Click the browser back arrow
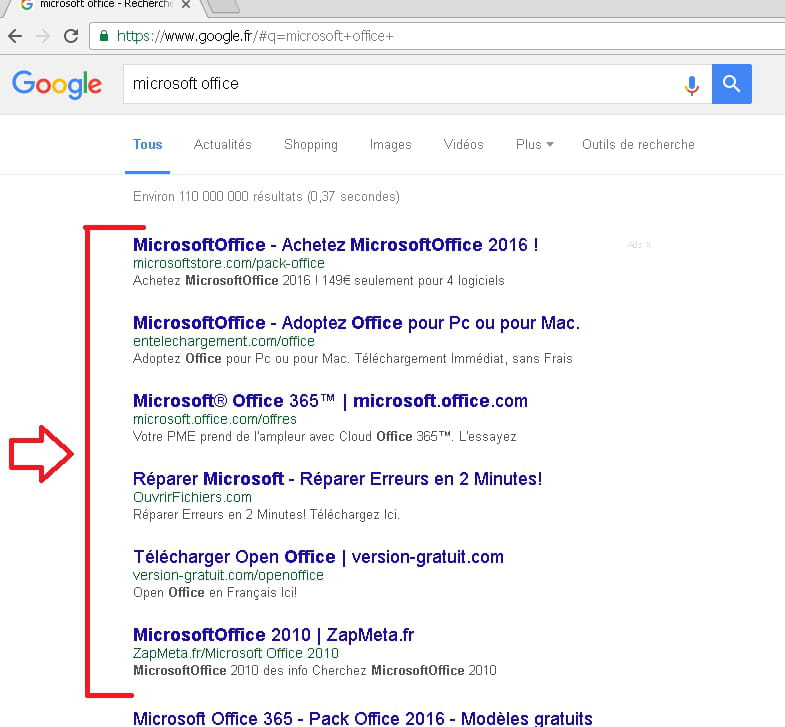 (16, 36)
